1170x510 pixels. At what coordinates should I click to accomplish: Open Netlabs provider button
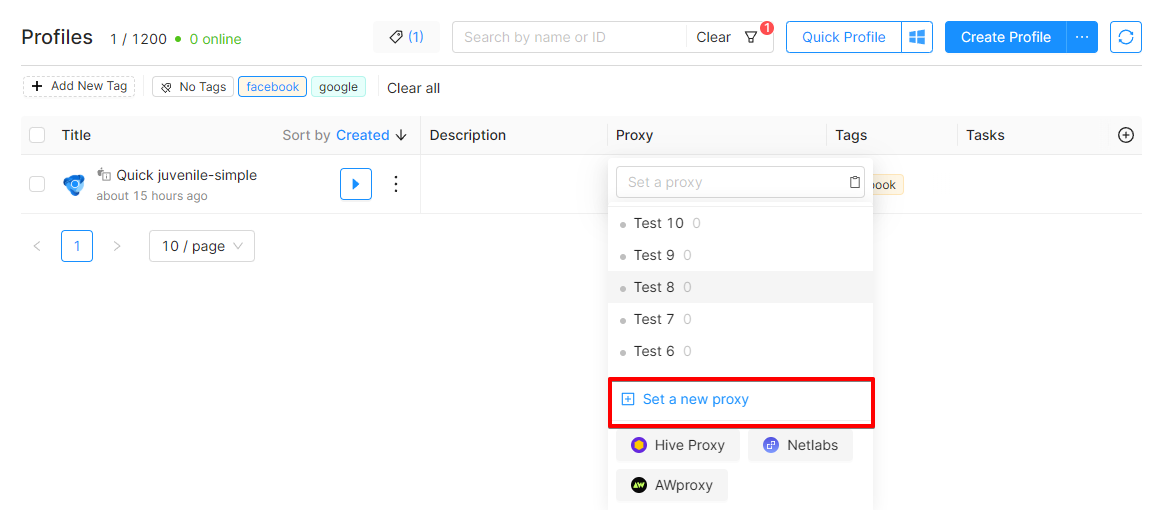tap(800, 446)
